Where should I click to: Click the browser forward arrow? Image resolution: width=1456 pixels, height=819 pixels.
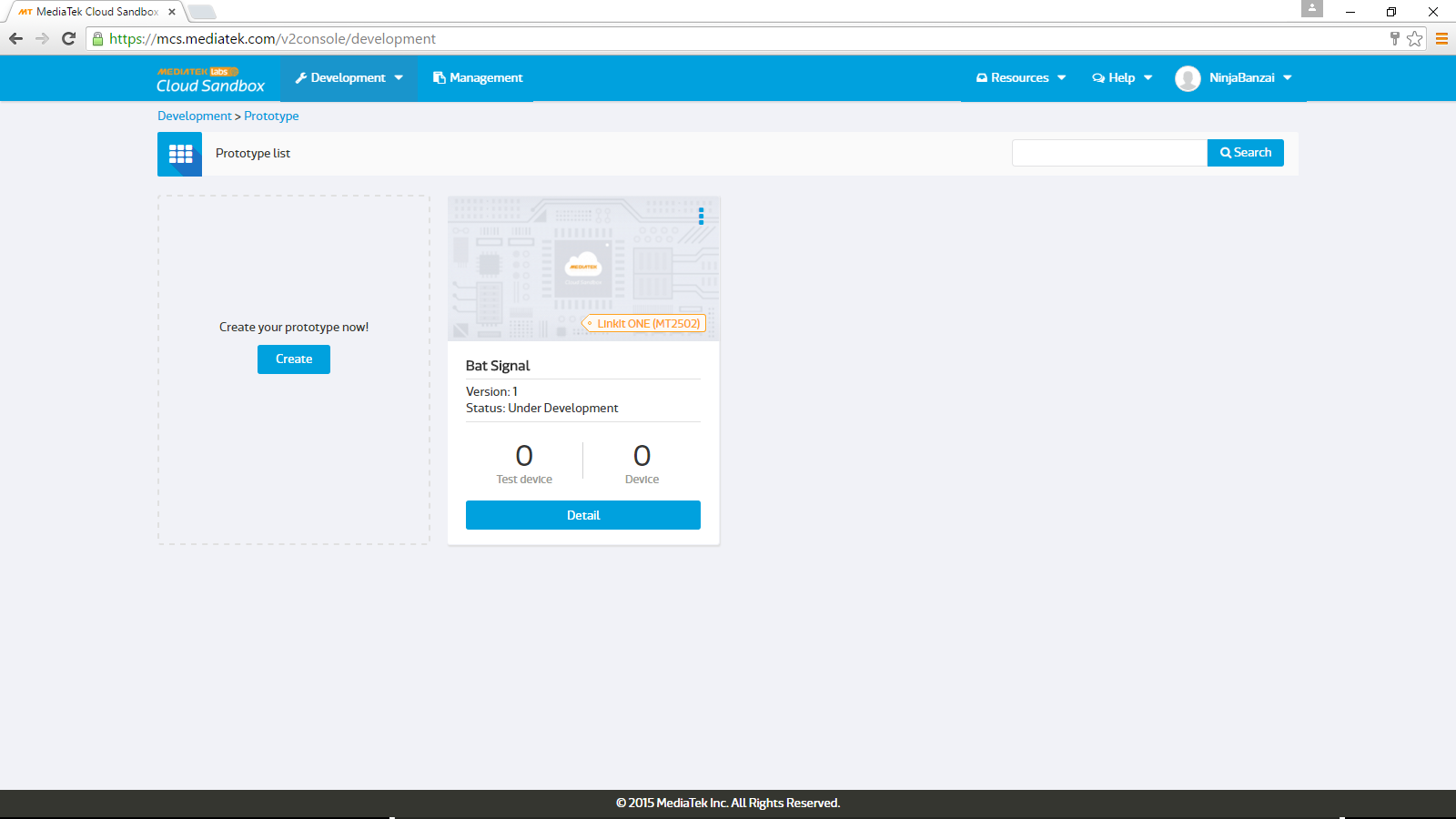click(42, 38)
